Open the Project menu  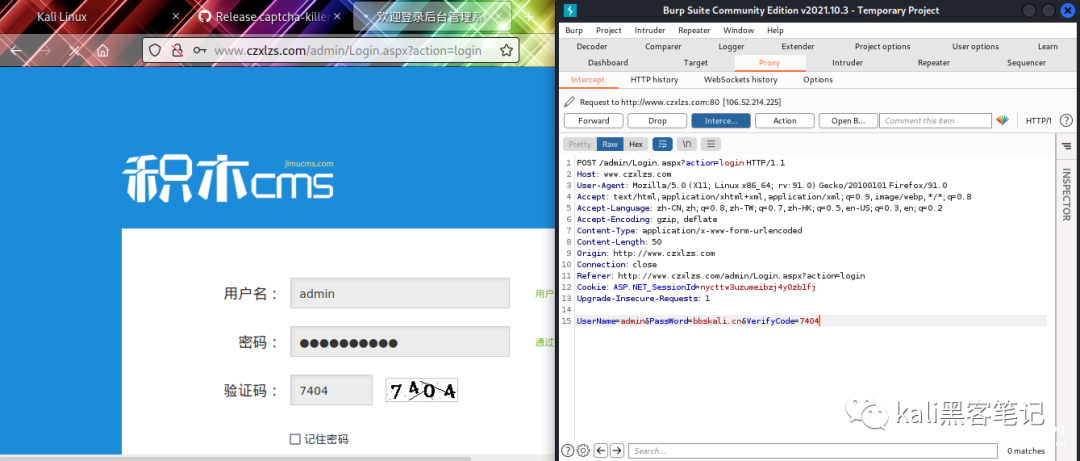point(609,30)
